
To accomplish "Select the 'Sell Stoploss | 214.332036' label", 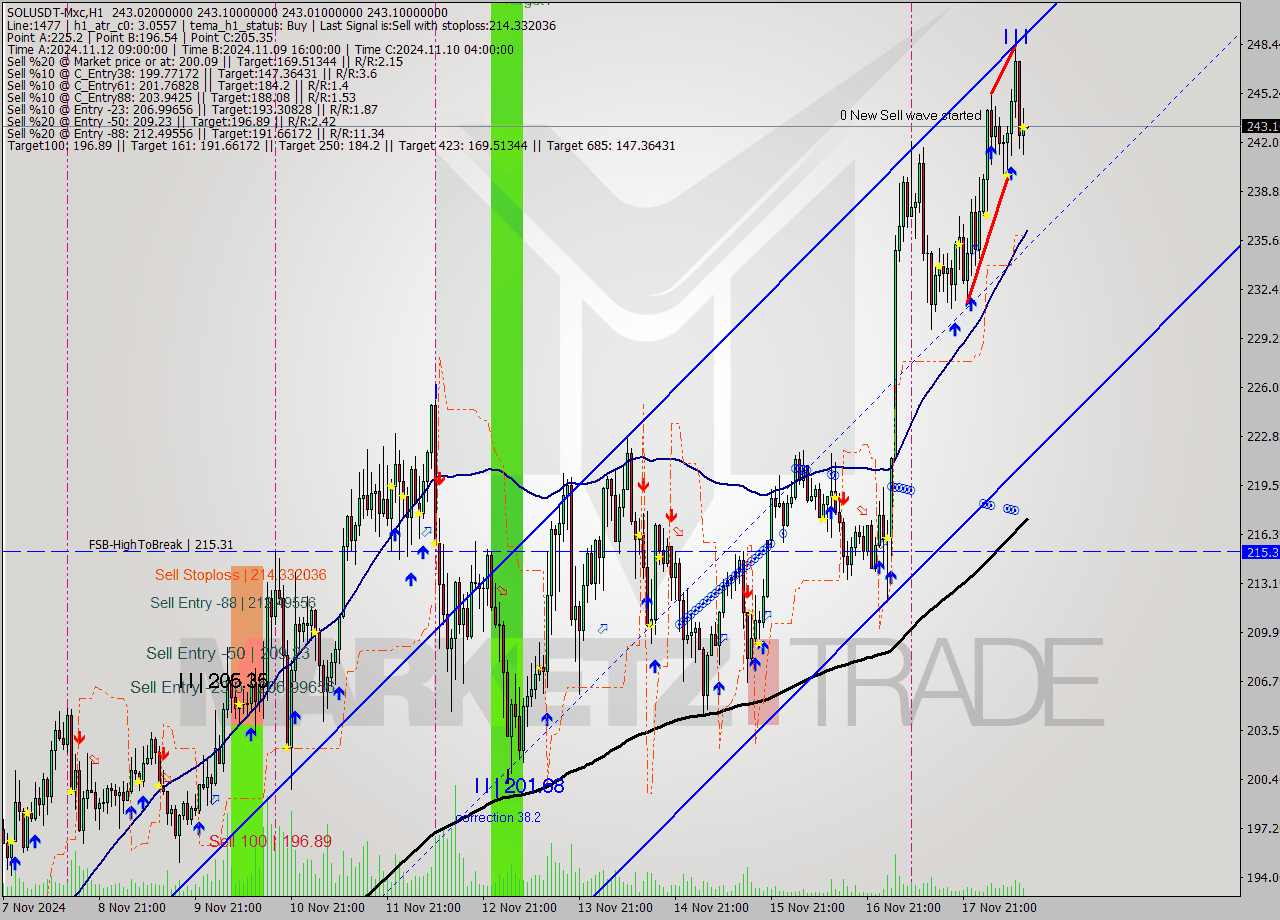I will 240,575.
